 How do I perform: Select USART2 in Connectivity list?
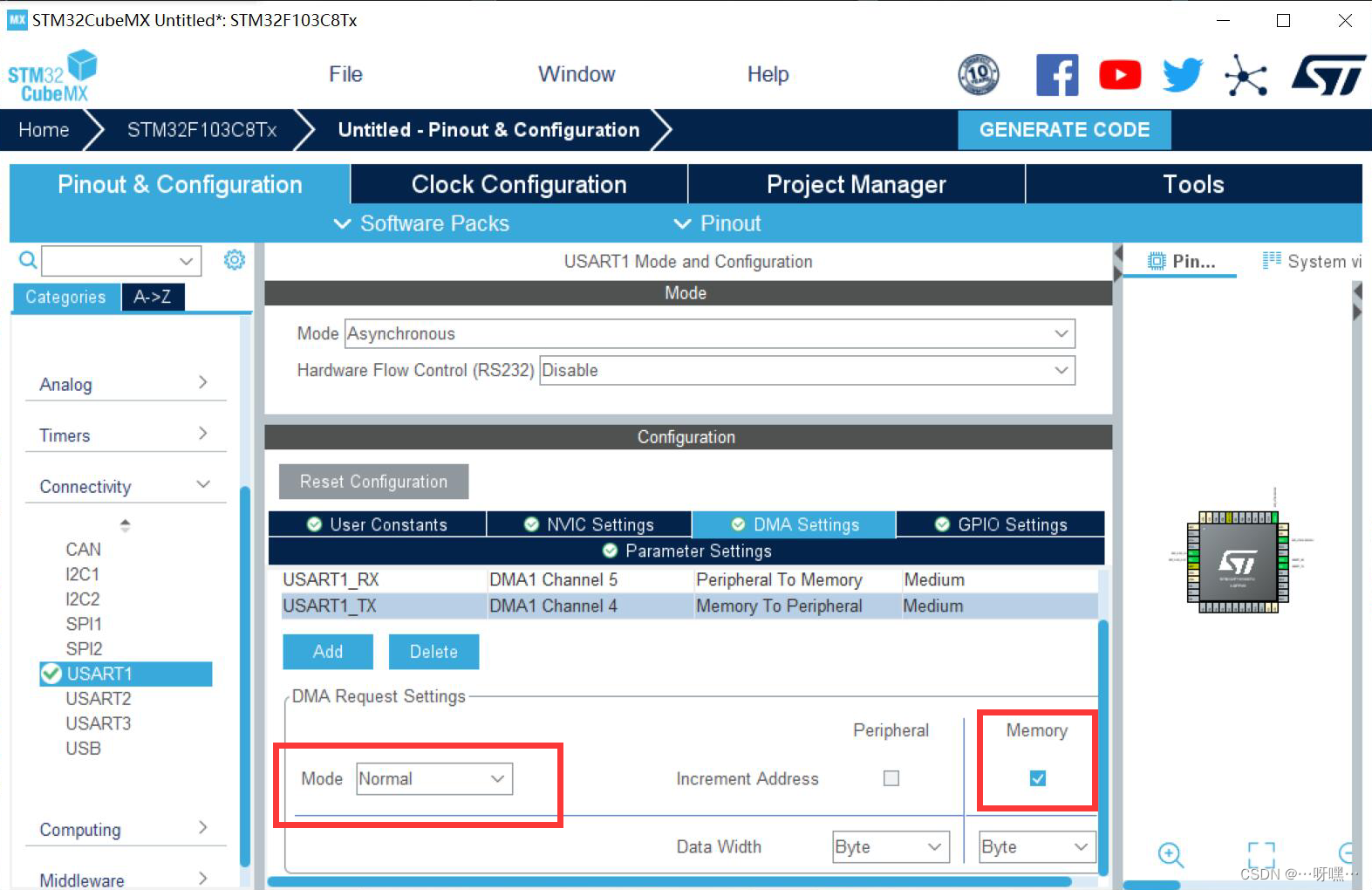[x=99, y=699]
